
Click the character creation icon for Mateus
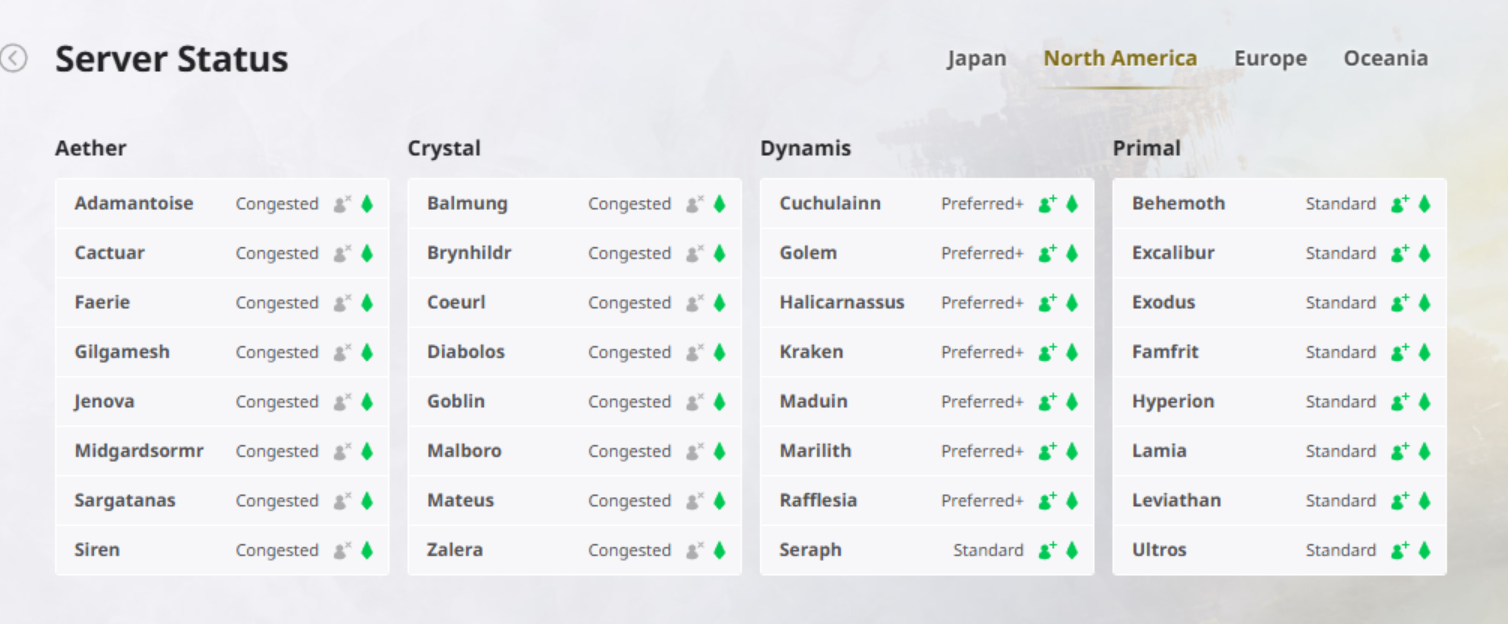695,500
